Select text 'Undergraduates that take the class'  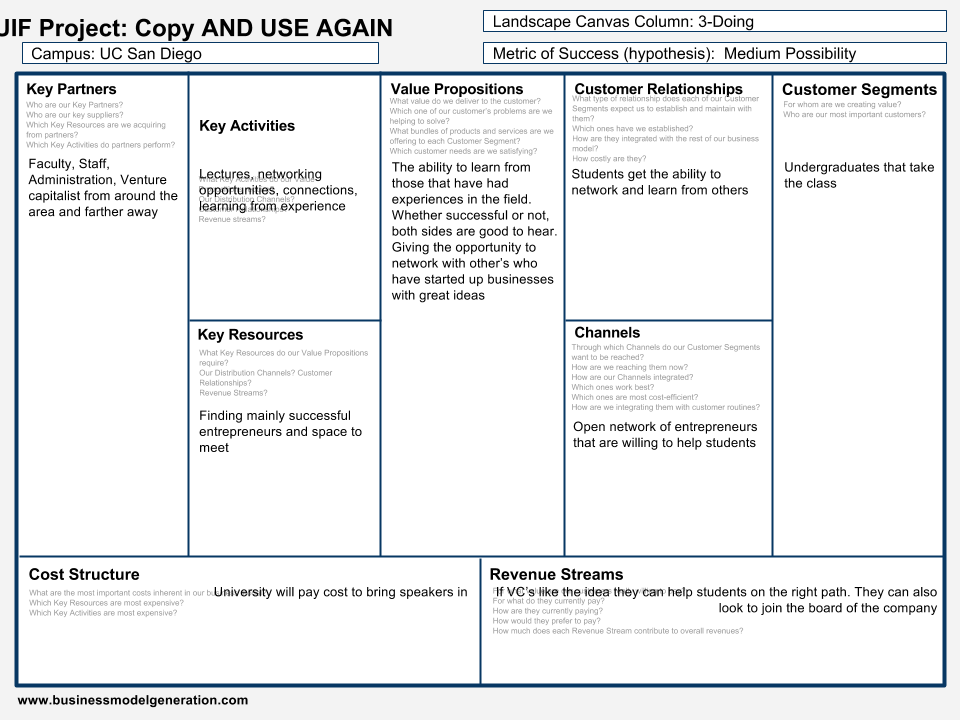pos(859,175)
